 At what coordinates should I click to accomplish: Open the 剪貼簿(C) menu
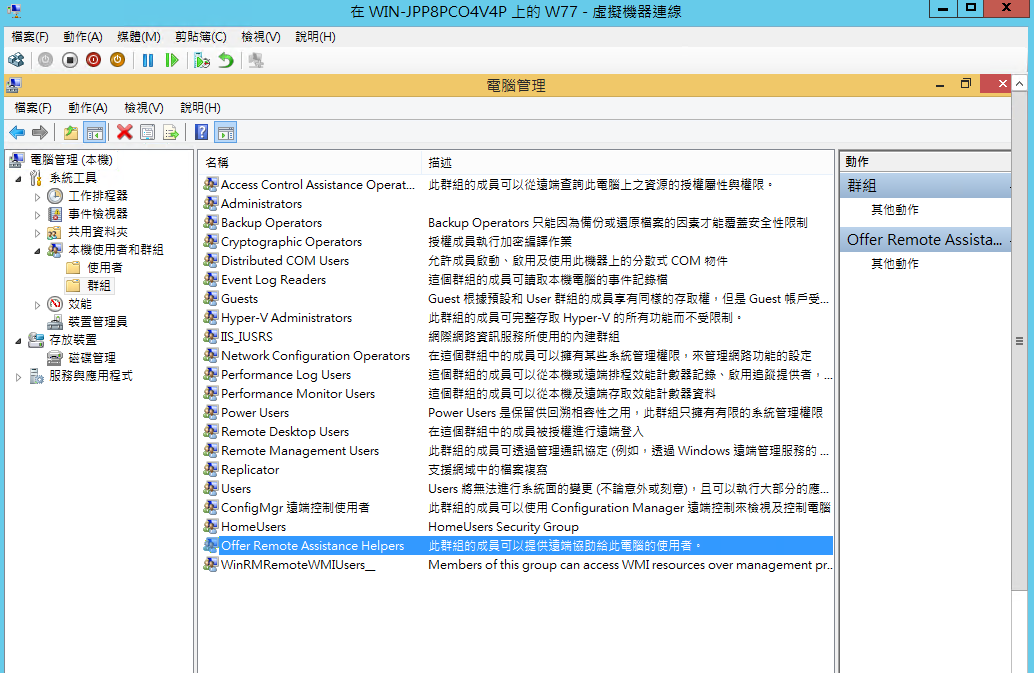click(x=200, y=37)
